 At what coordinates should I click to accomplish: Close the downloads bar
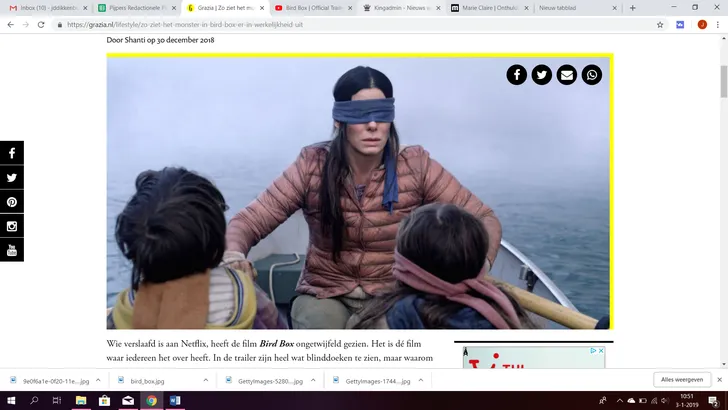719,380
